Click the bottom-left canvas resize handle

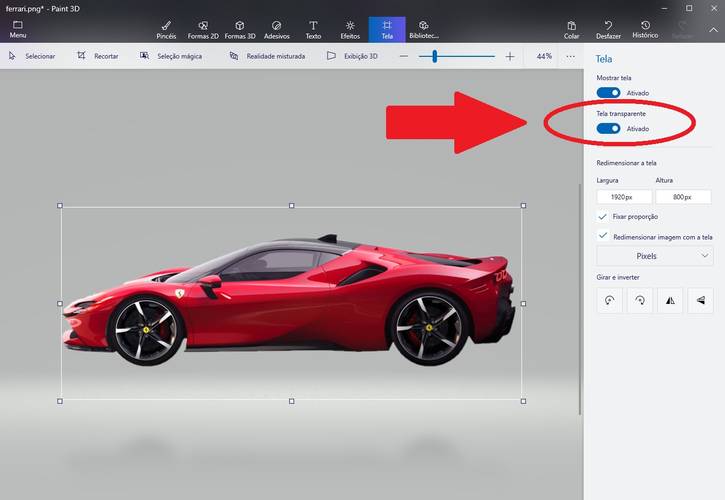tap(60, 401)
